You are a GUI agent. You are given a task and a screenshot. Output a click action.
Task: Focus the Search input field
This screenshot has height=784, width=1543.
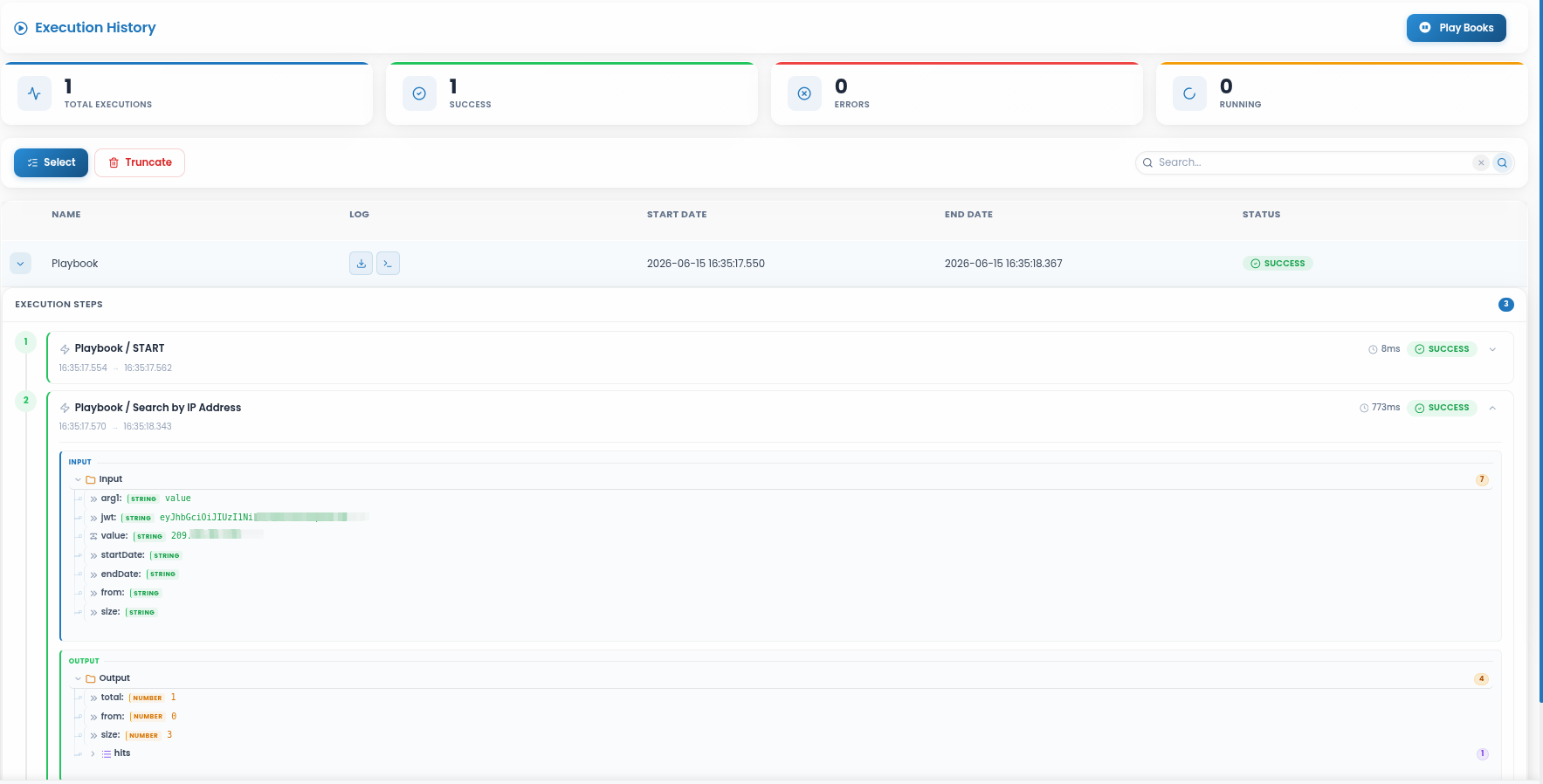(1312, 162)
